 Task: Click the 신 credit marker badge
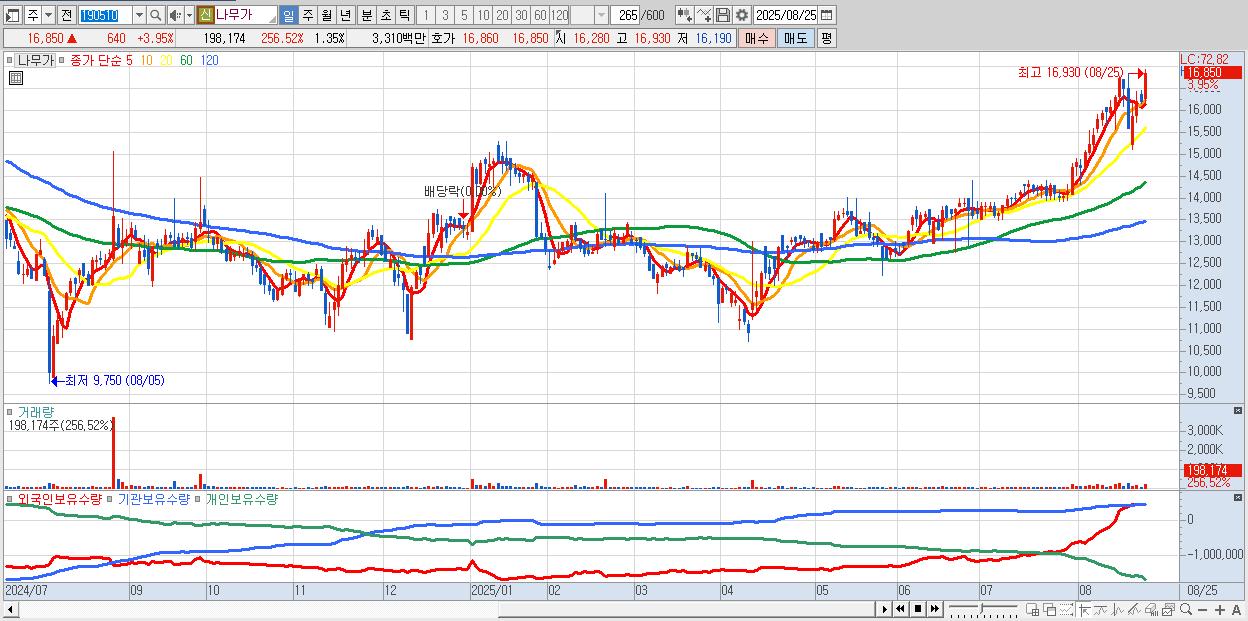coord(205,15)
